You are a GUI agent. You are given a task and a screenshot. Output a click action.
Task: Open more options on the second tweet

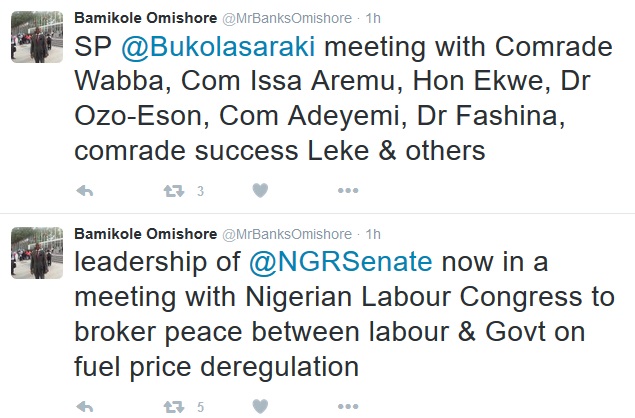tap(347, 406)
